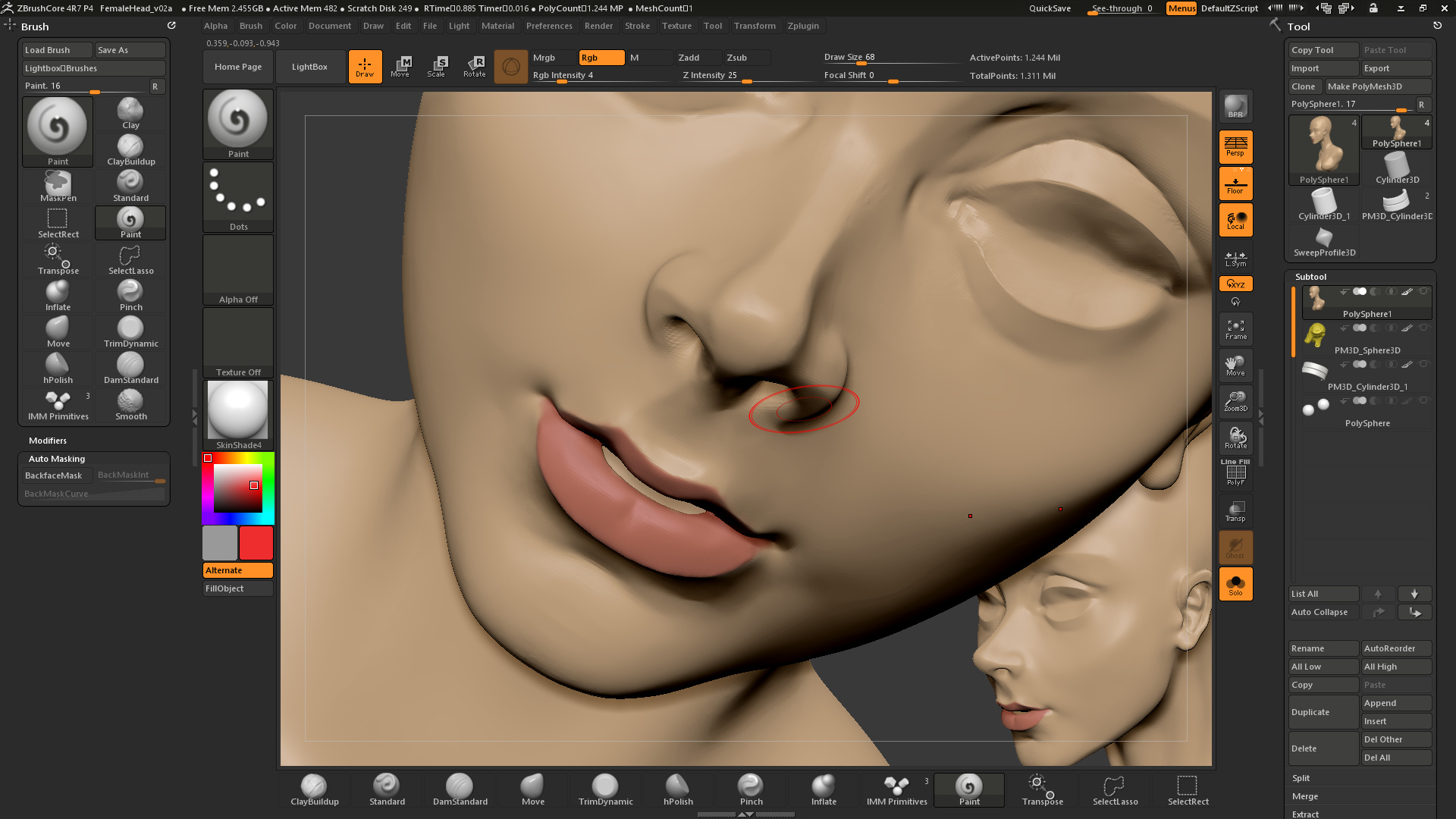Expand the Auto Masking section
This screenshot has width=1456, height=819.
click(57, 459)
